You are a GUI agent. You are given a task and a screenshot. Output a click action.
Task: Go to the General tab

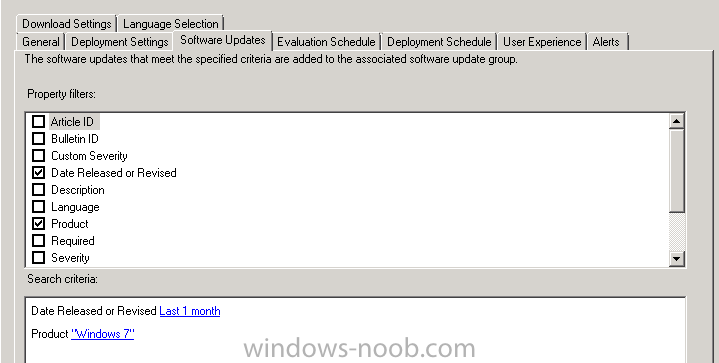click(41, 42)
